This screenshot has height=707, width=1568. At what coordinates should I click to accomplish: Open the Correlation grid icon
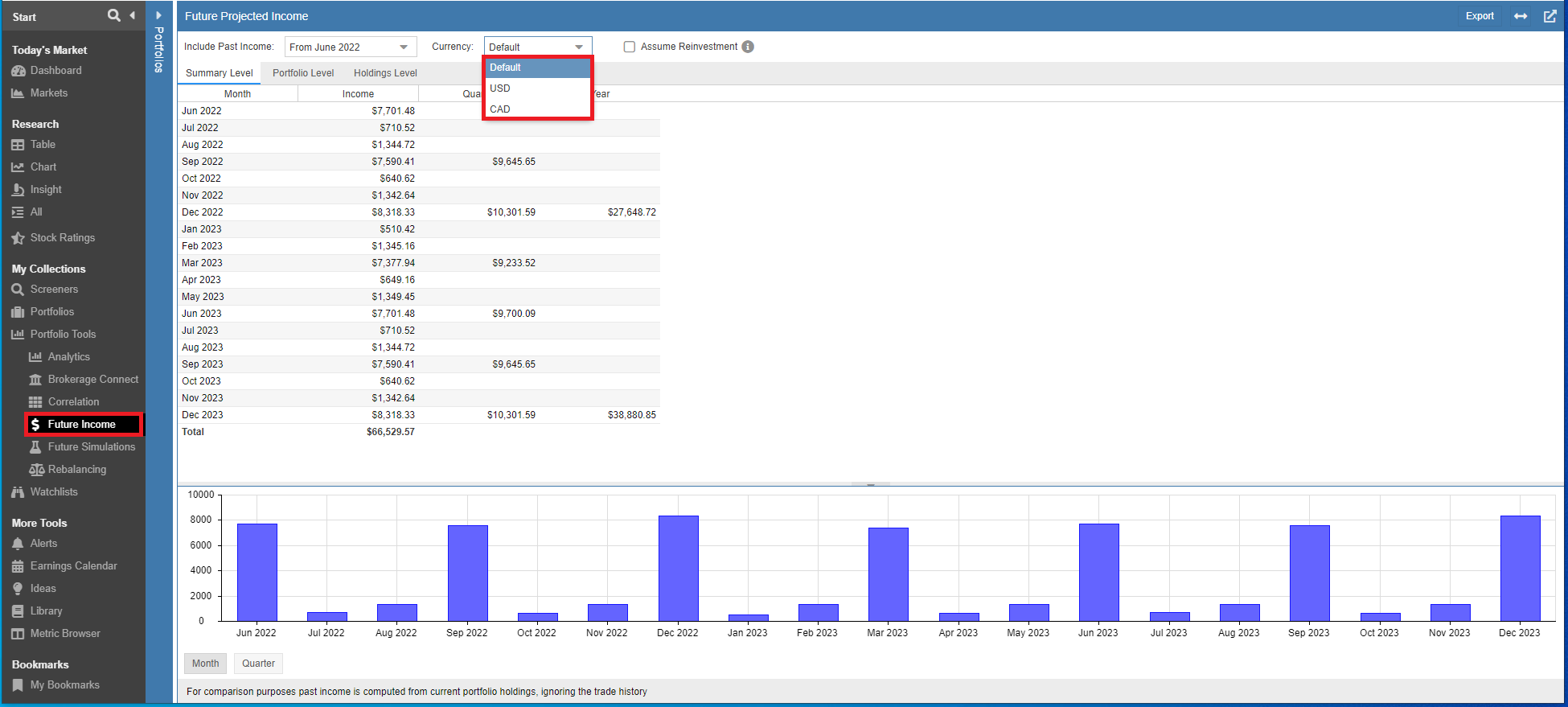pyautogui.click(x=35, y=402)
